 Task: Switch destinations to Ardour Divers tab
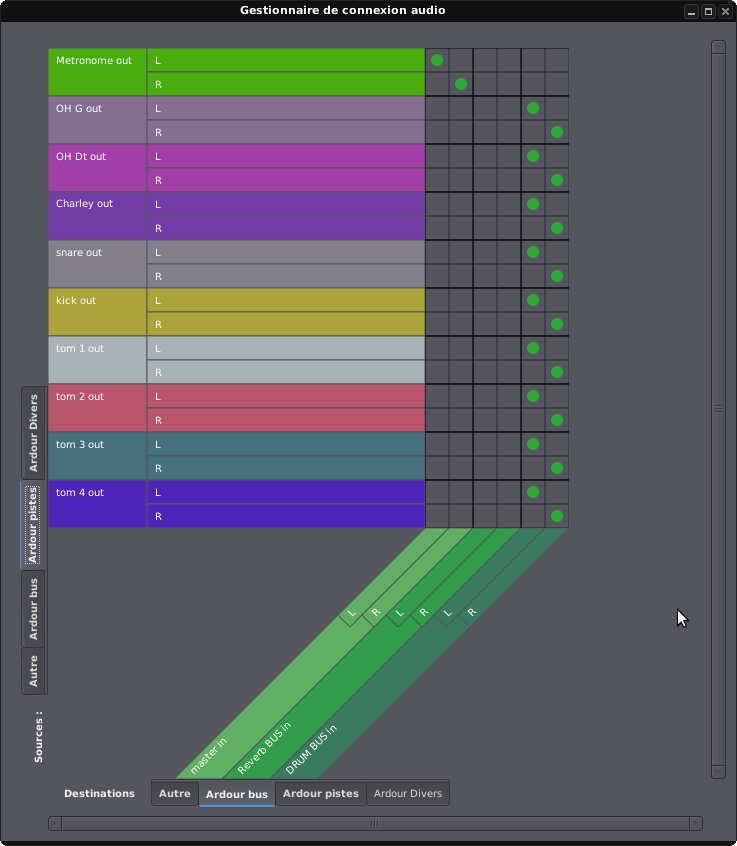[408, 793]
